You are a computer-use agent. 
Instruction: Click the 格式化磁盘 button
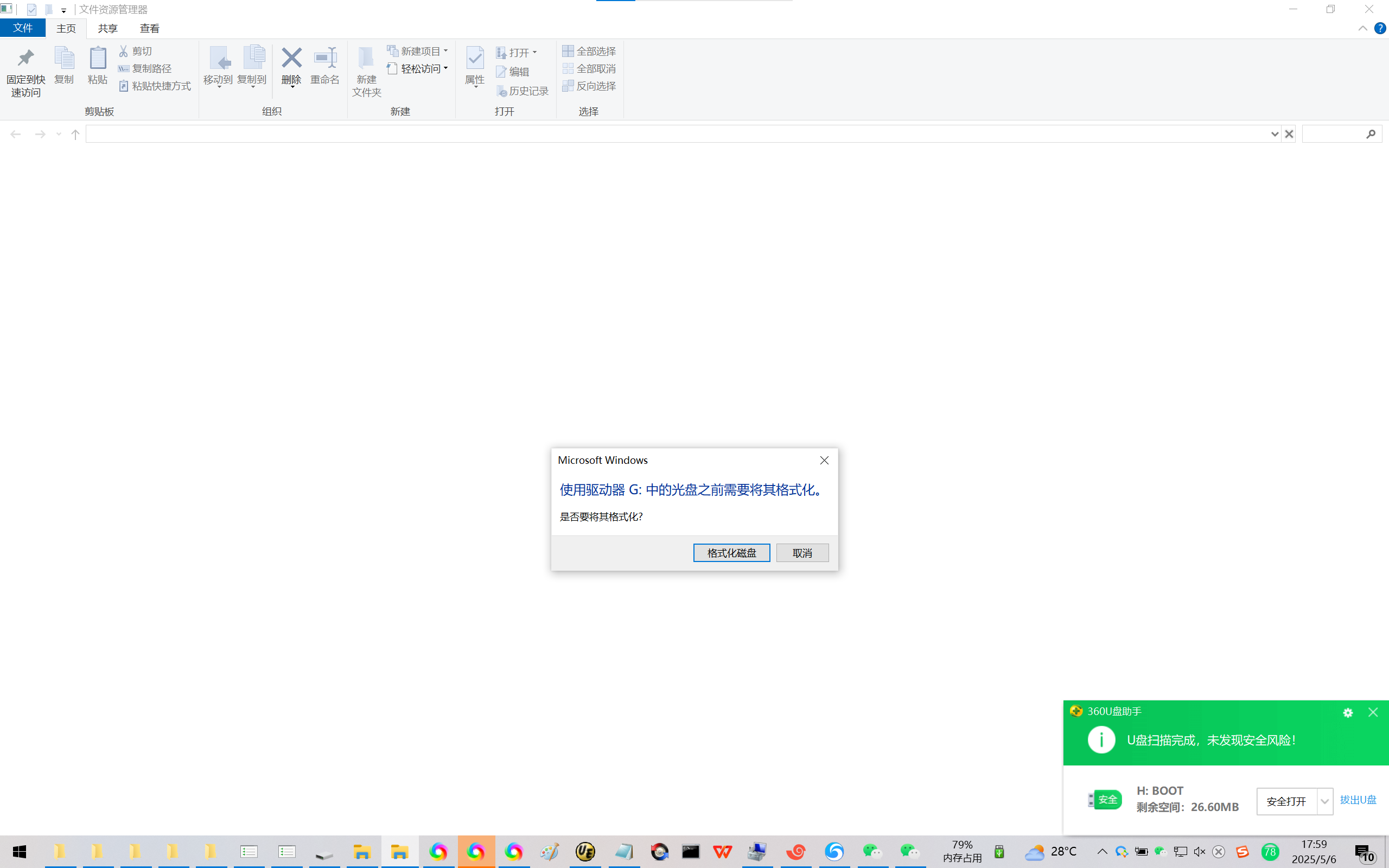pos(731,553)
